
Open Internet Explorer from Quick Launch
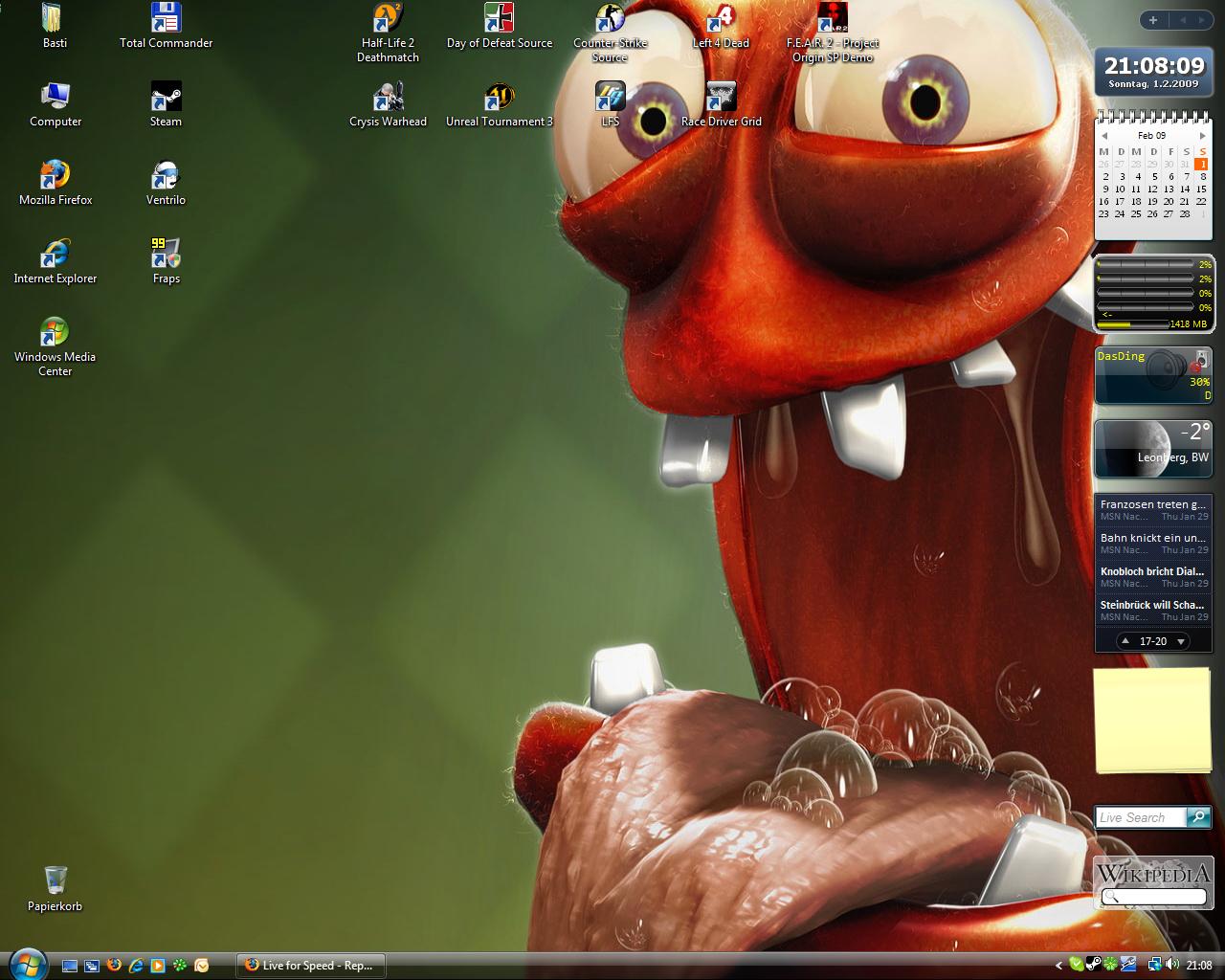(x=136, y=966)
